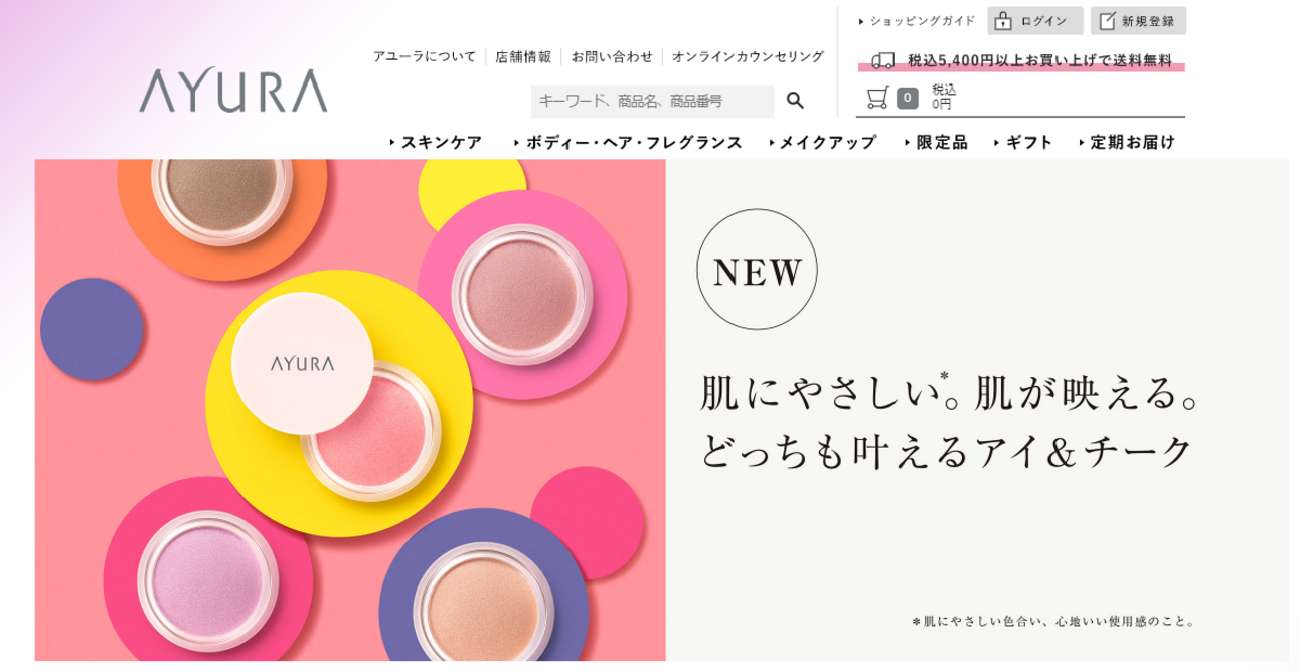
Task: Click the keyword search input field
Action: pos(652,101)
